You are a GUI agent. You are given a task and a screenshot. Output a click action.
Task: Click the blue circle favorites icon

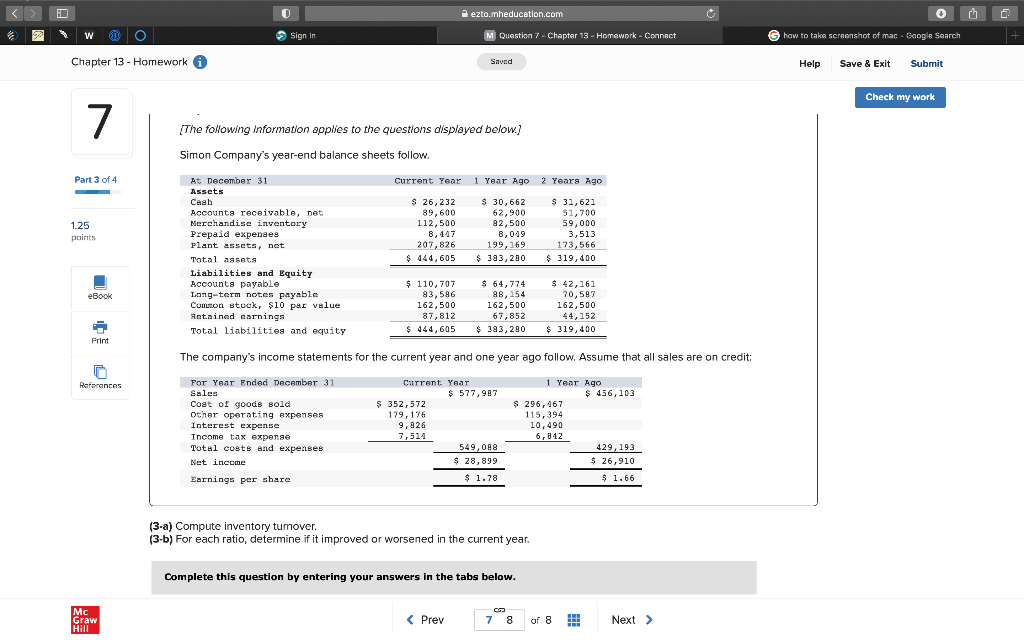(140, 35)
